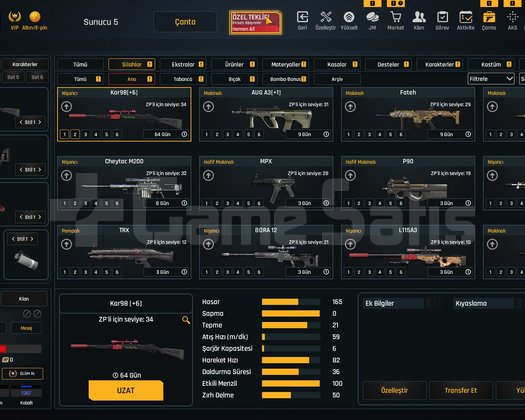Click the magnifier icon in Kar98 details
Screen dimensions: 525x420
pyautogui.click(x=186, y=320)
